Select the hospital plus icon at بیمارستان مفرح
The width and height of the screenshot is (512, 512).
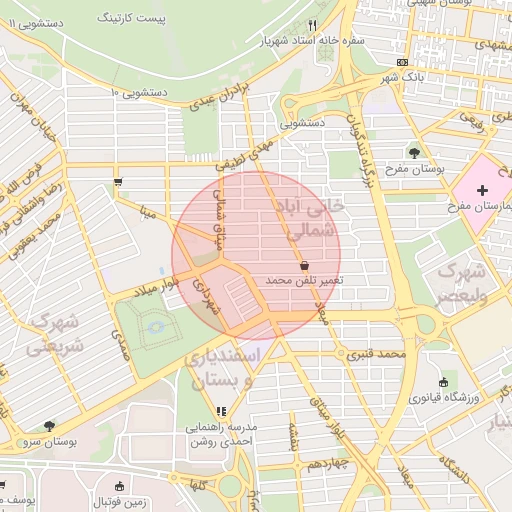tap(482, 191)
